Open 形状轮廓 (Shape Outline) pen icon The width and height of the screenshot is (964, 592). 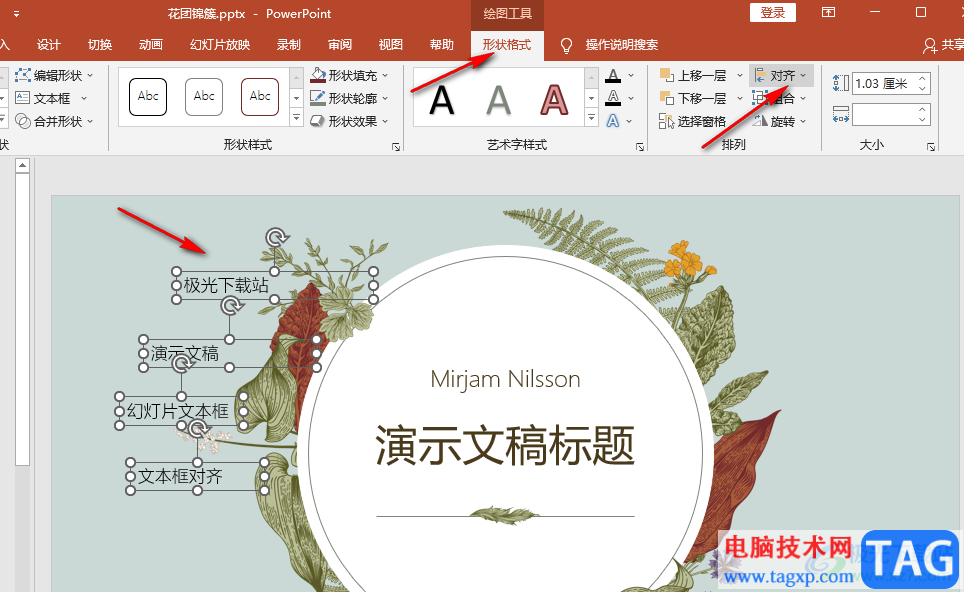pos(318,98)
